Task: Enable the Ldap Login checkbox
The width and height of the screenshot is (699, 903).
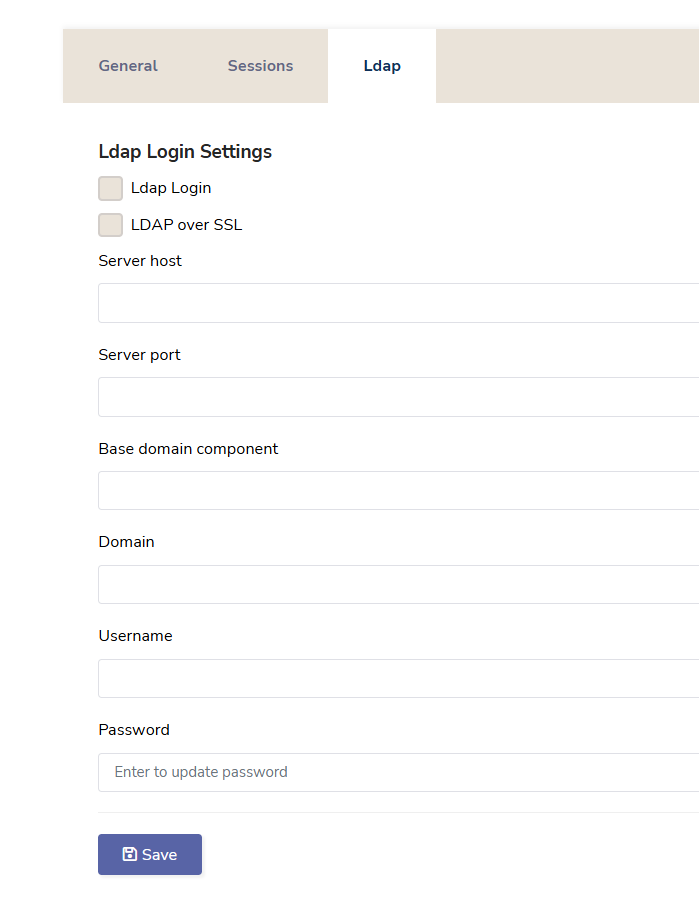Action: (x=111, y=188)
